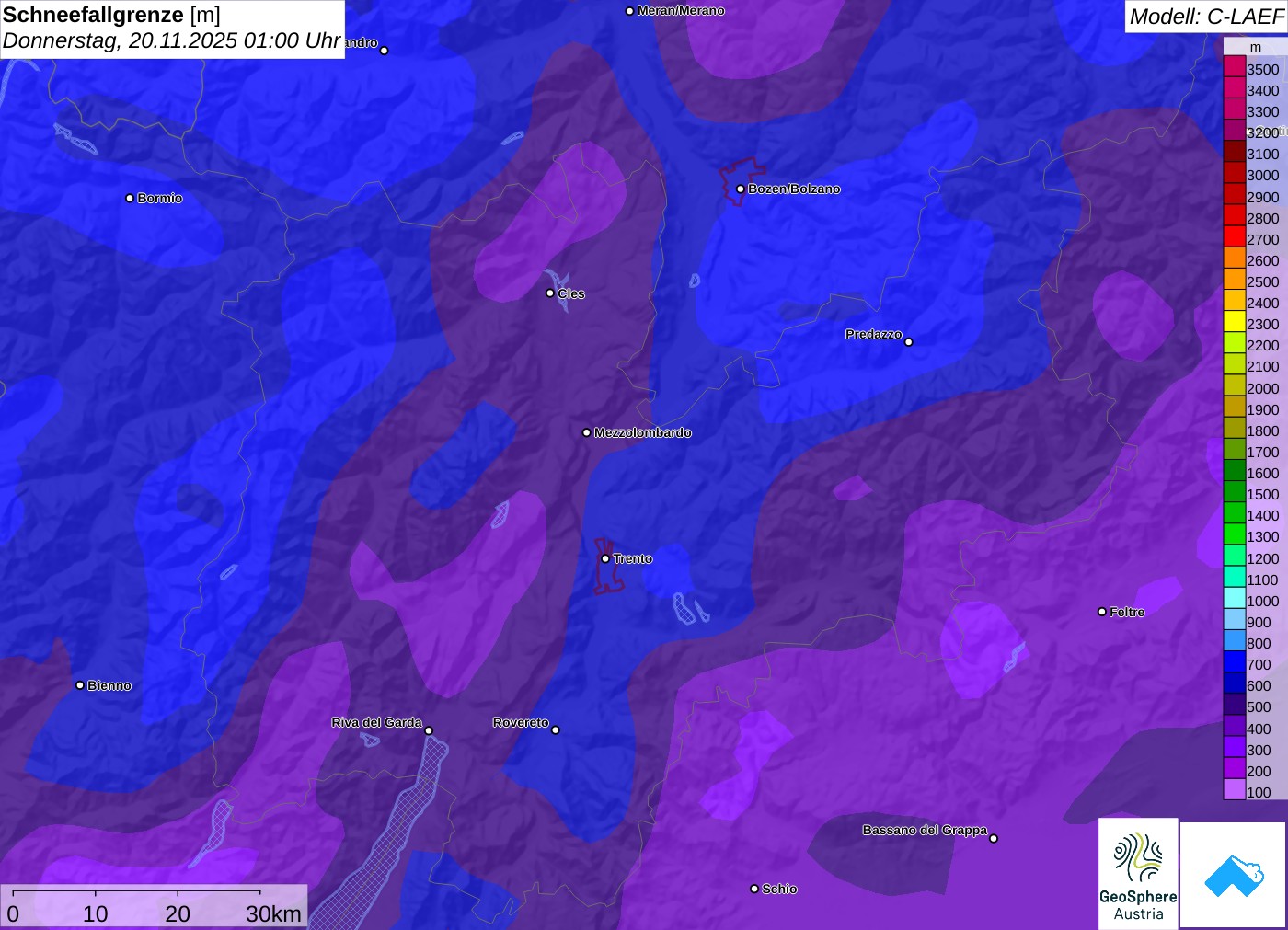
Task: Click the 0 scale bar label
Action: click(13, 913)
